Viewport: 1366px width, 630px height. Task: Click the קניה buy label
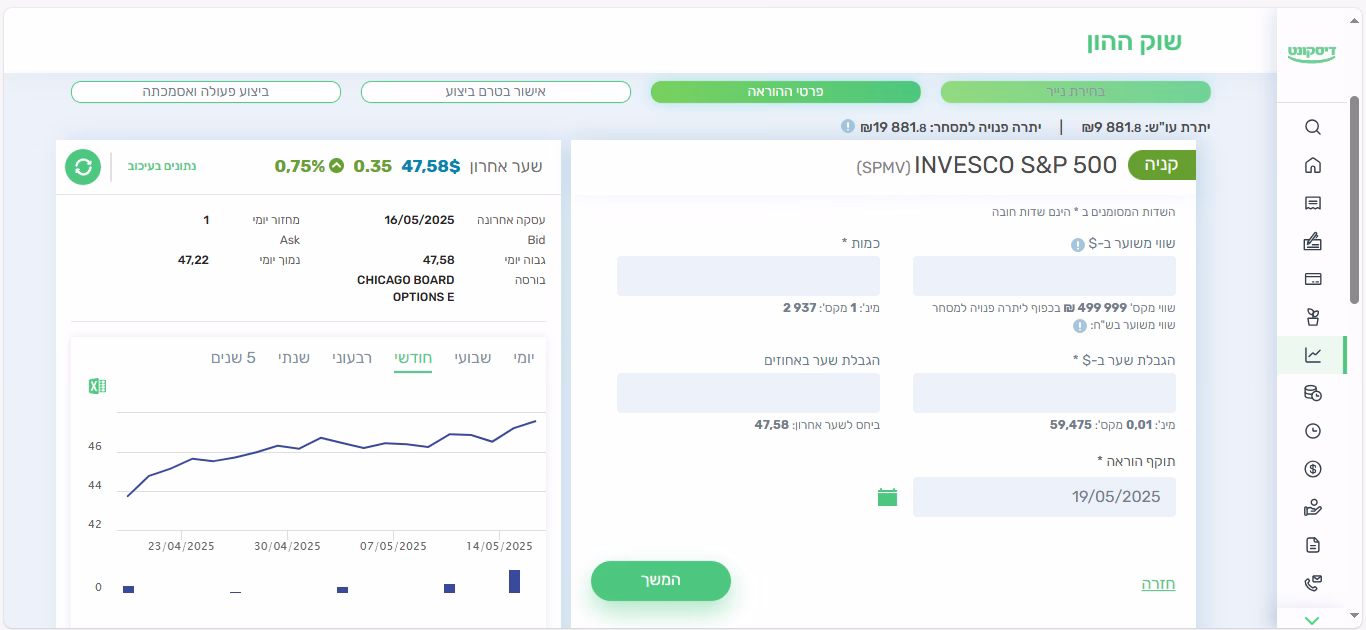[x=1162, y=166]
